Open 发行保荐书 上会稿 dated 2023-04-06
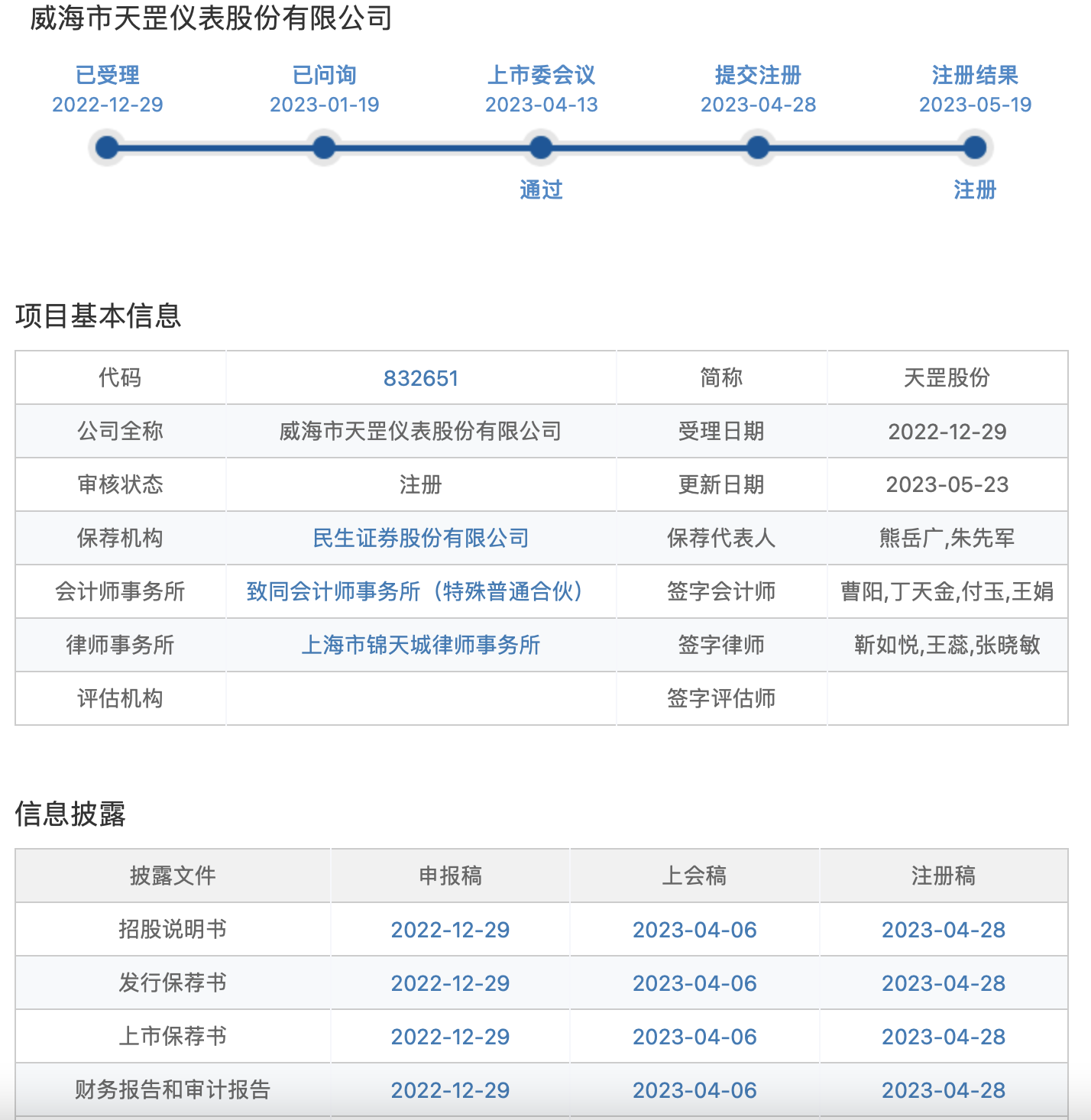This screenshot has height=1120, width=1091. pos(694,983)
